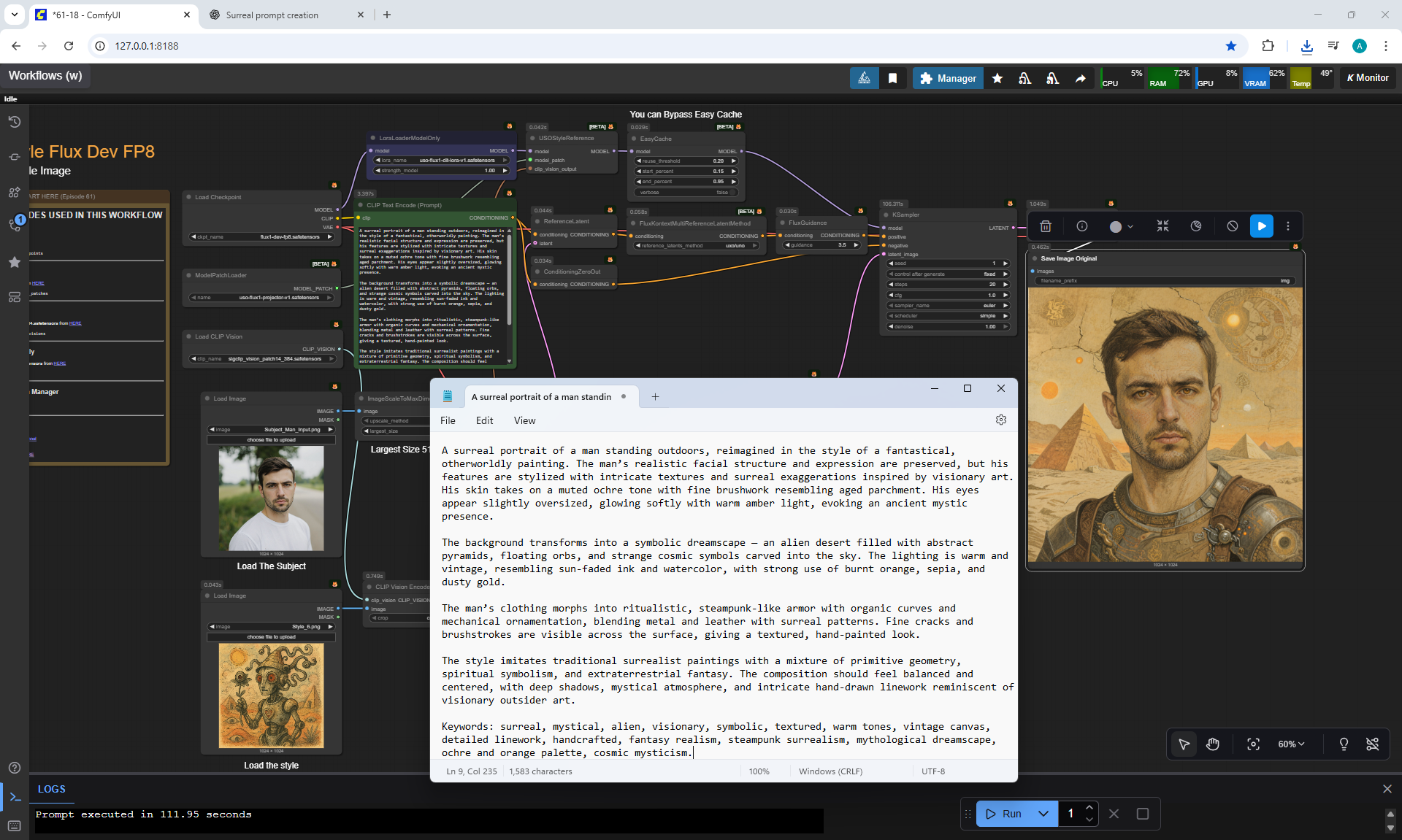Open the 60% zoom level dropdown
The height and width of the screenshot is (840, 1402).
click(1291, 744)
